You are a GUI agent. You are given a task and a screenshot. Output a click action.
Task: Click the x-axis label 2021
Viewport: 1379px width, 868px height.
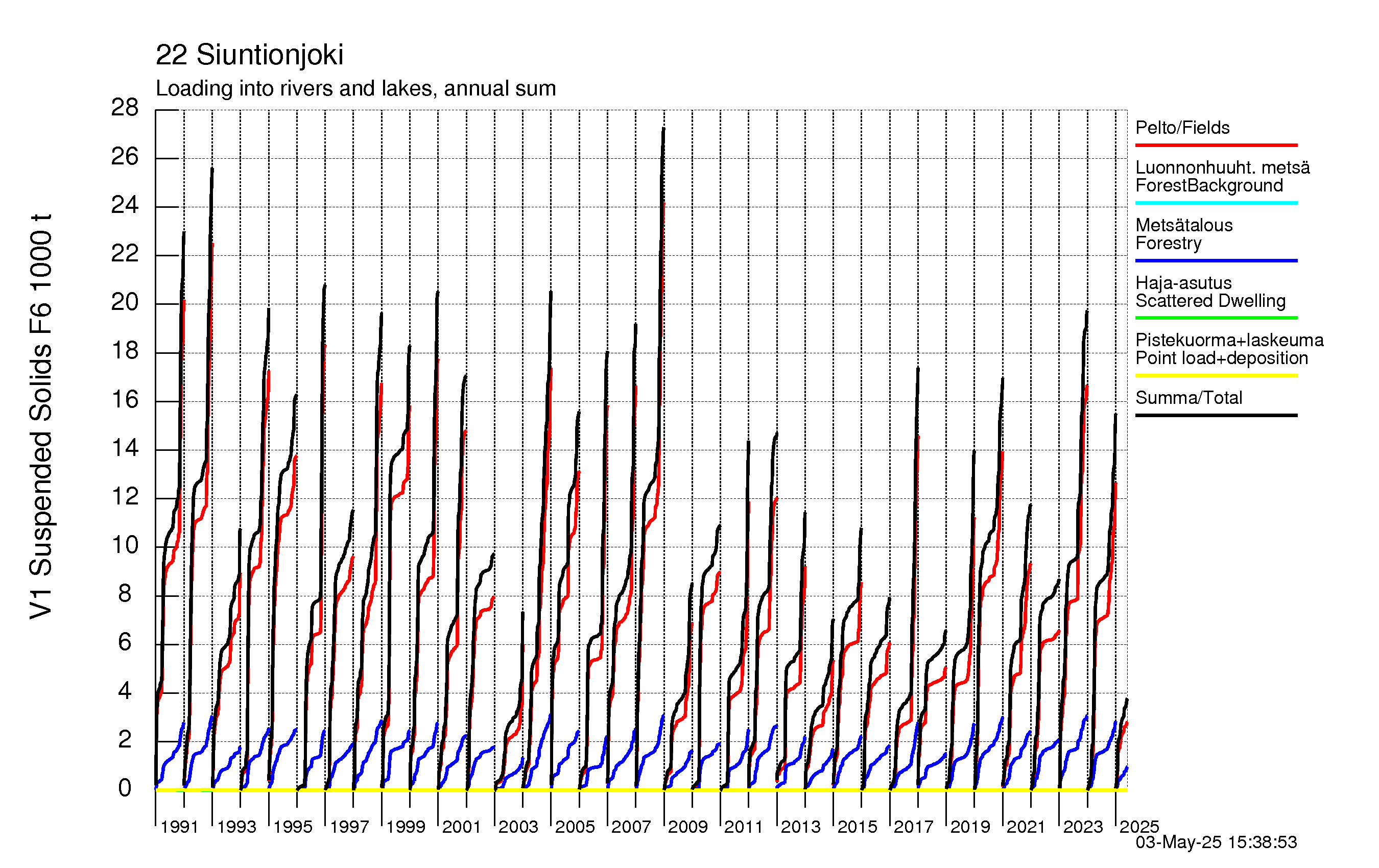tap(1026, 827)
